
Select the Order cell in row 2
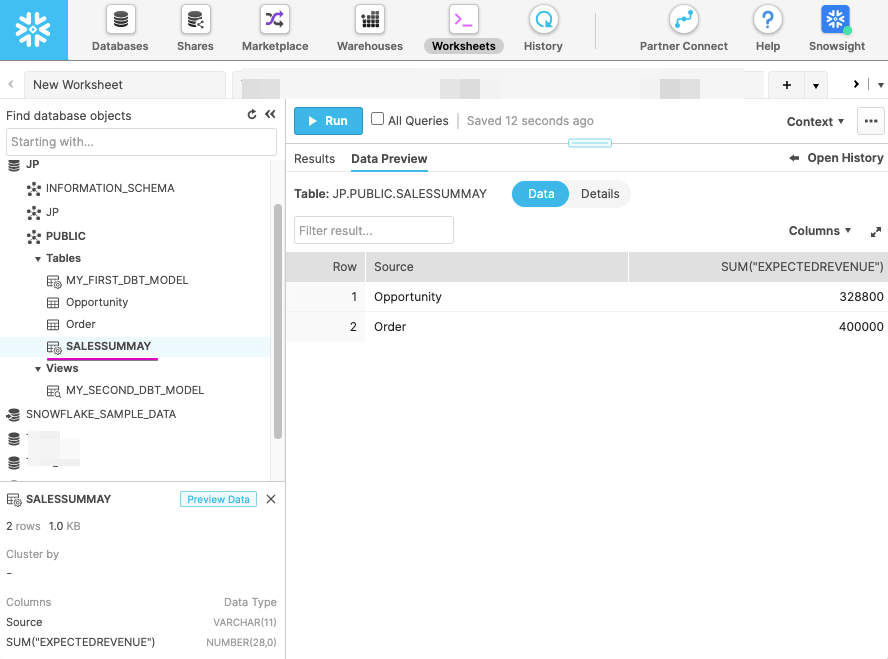click(497, 327)
